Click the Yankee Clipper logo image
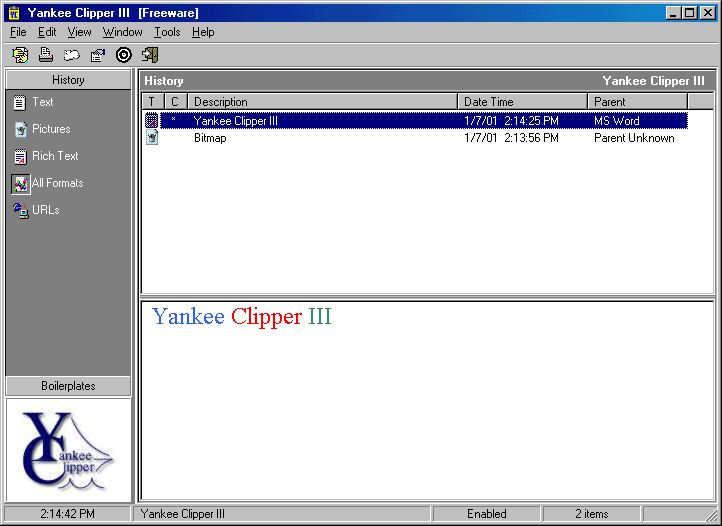Screen dimensions: 722x526 click(x=68, y=450)
